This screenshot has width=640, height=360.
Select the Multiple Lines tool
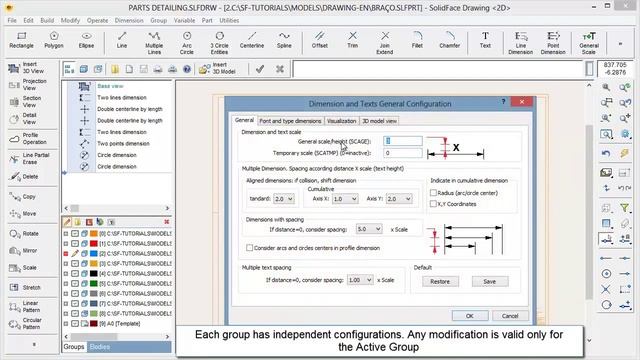click(154, 42)
